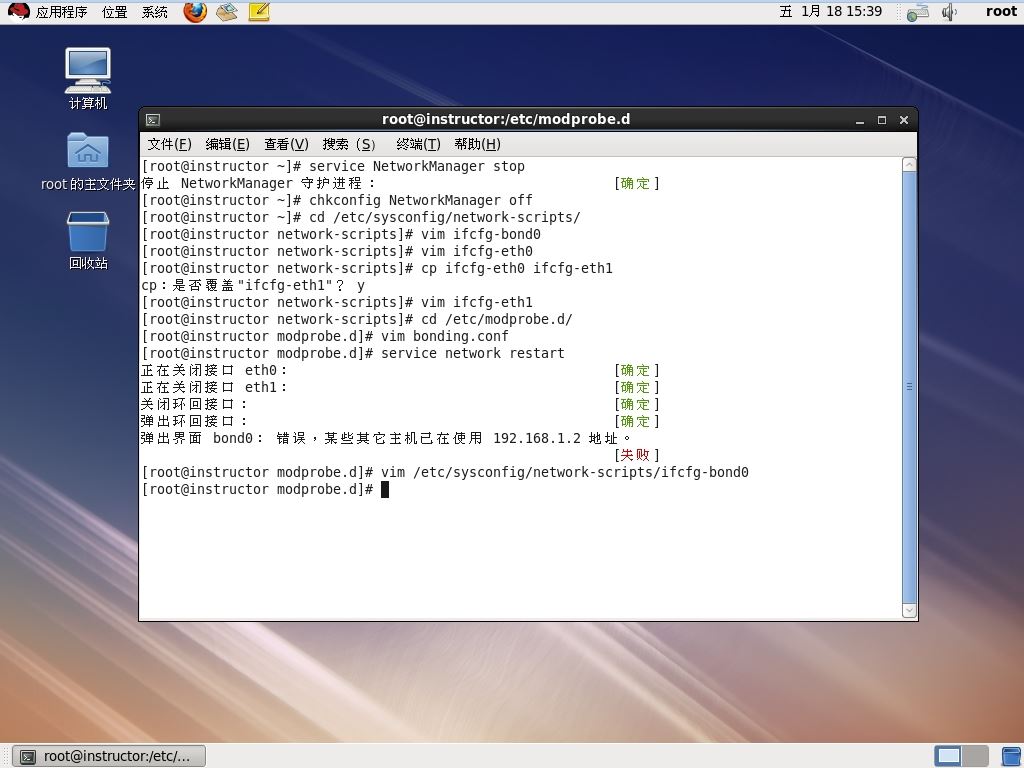Screen dimensions: 1024x768
Task: Click the Red Hat logo in the top panel
Action: coord(18,12)
